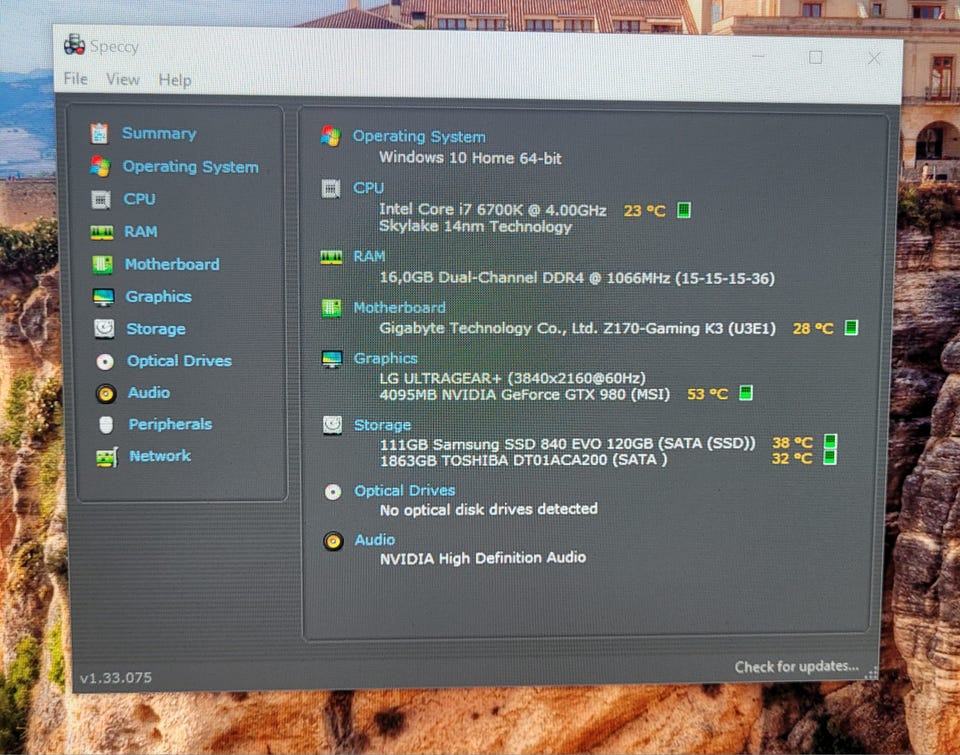Click the Audio heading link in summary
Viewport: 960px width, 755px height.
click(375, 539)
